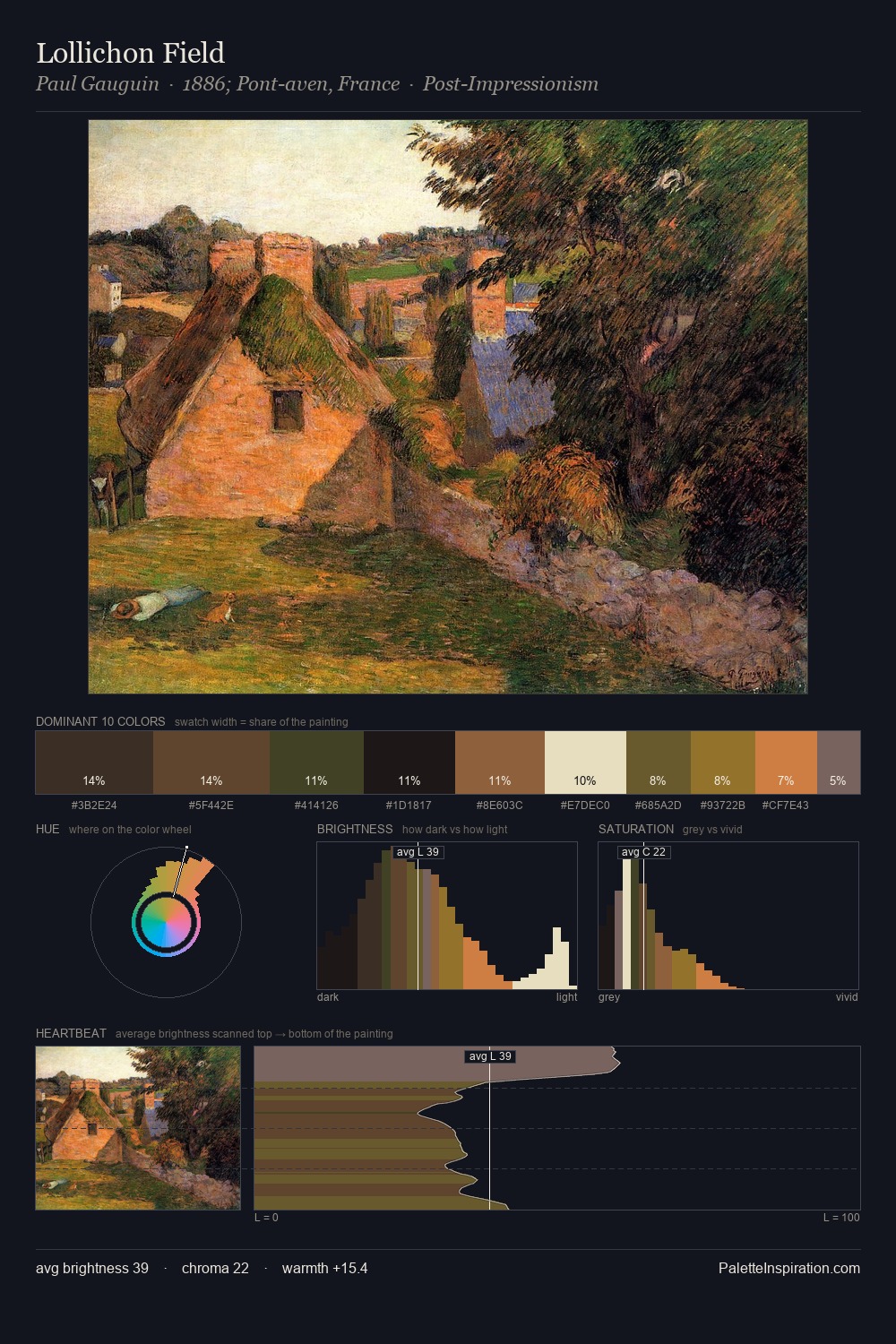This screenshot has width=896, height=1344.
Task: Click the 'HEARTBEAT' section heading
Action: tap(71, 1033)
